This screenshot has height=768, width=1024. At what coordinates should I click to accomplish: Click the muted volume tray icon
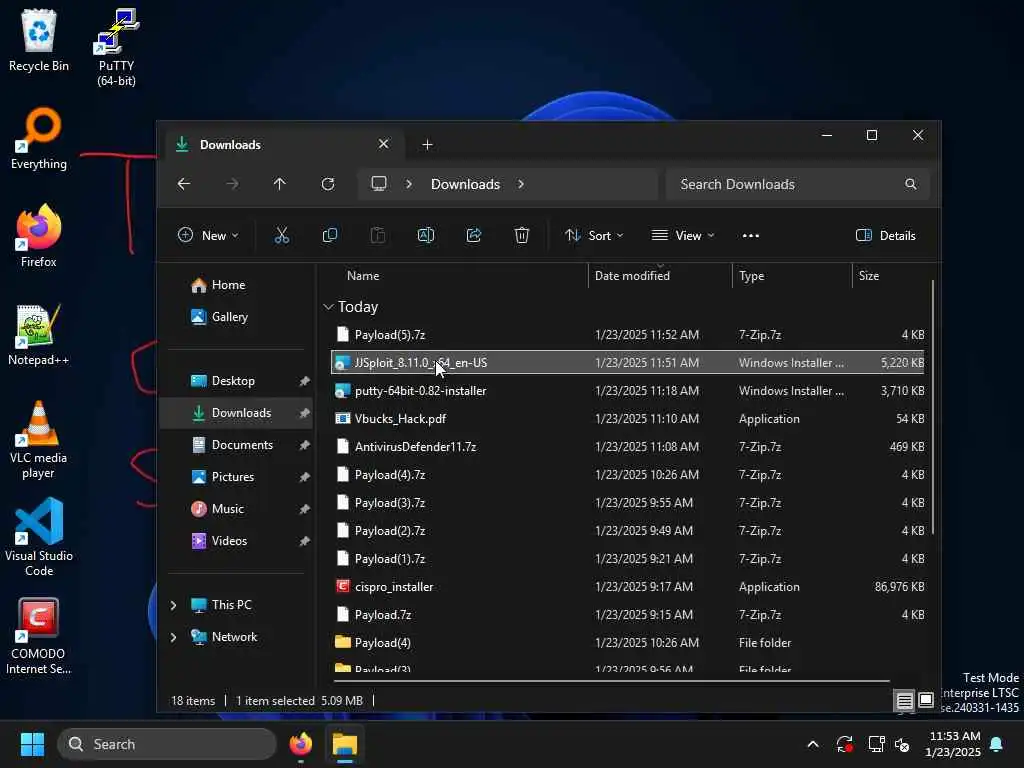point(902,744)
